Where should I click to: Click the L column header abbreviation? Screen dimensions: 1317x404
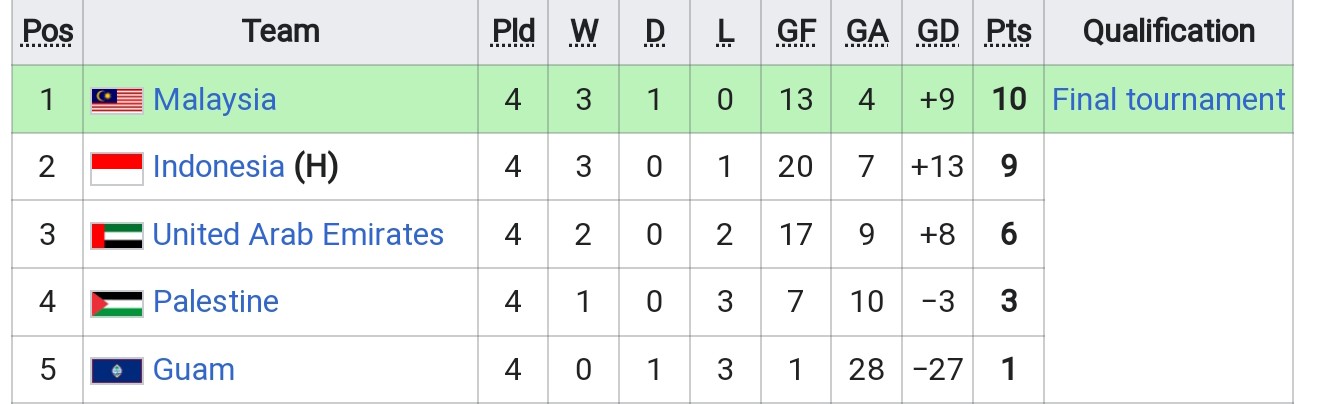[725, 33]
